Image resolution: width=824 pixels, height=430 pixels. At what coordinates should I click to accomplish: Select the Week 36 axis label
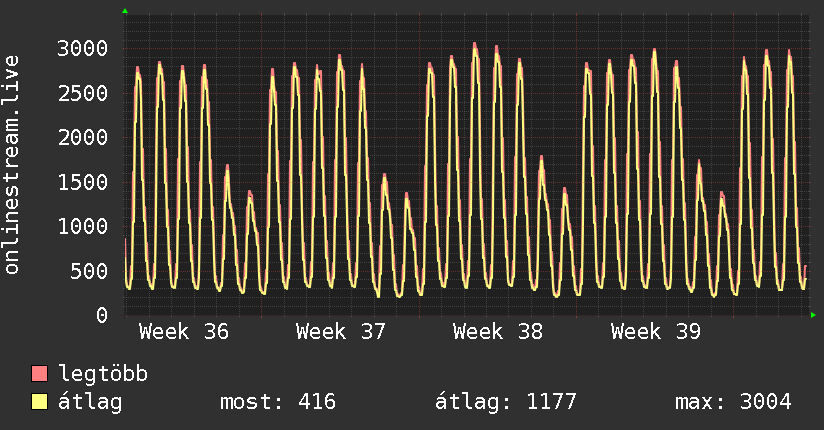click(184, 332)
